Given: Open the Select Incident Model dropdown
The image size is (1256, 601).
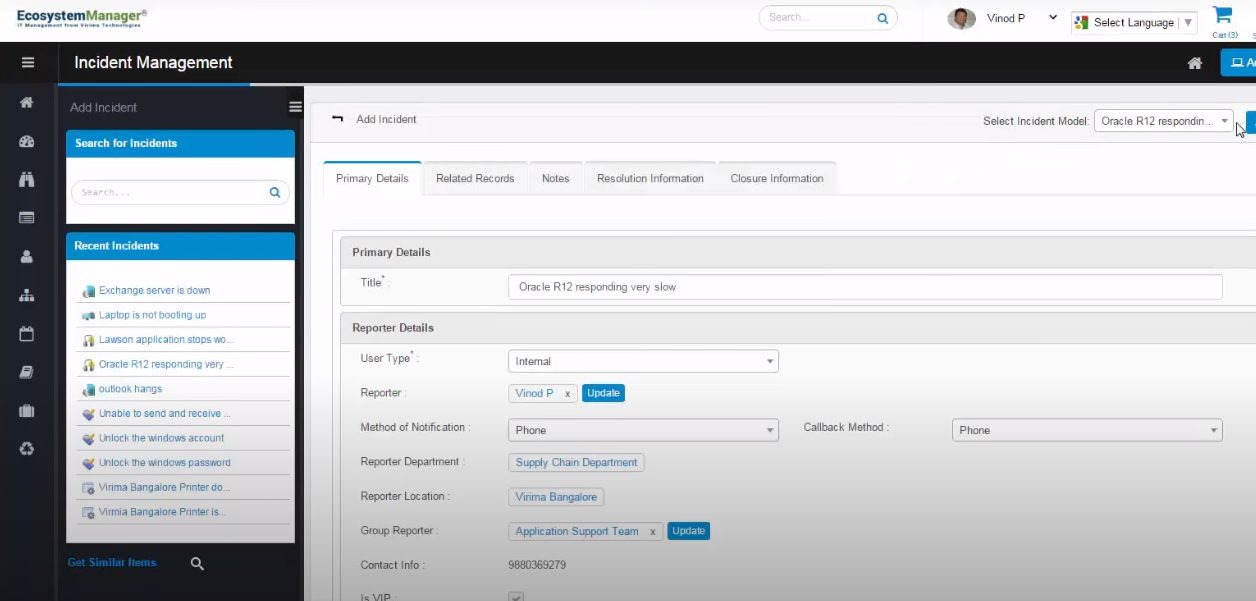Looking at the screenshot, I should click(x=1163, y=121).
